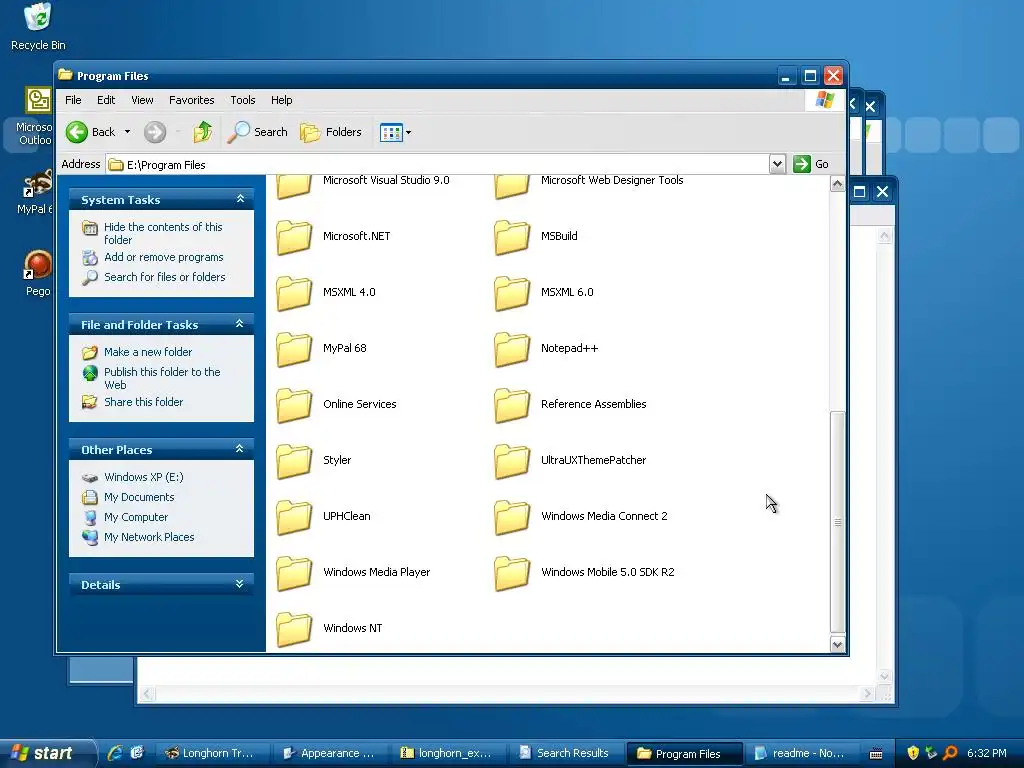Click the green Go button
The height and width of the screenshot is (768, 1024).
click(x=811, y=164)
